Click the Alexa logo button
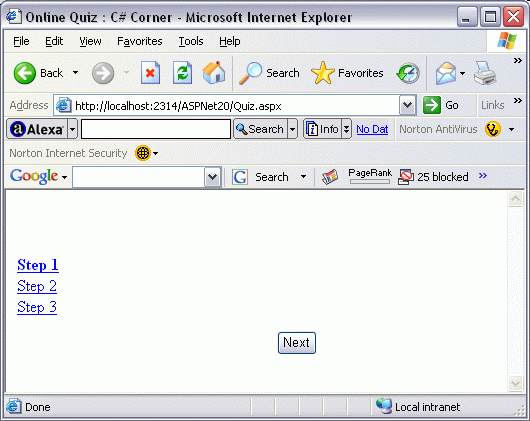The image size is (530, 421). click(37, 129)
